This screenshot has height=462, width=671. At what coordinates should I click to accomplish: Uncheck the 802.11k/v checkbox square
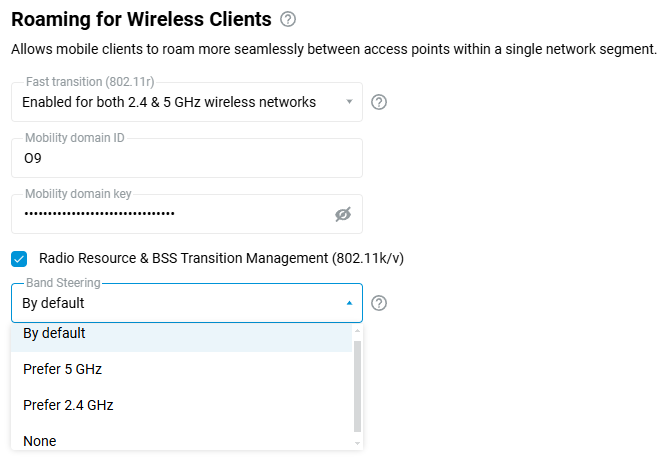pos(19,259)
